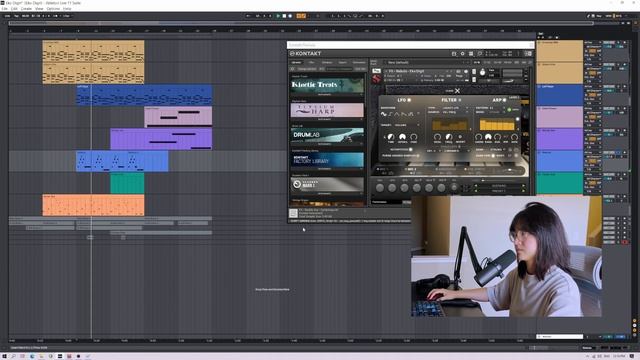Click the instrument wrench edit icon

click(x=376, y=71)
